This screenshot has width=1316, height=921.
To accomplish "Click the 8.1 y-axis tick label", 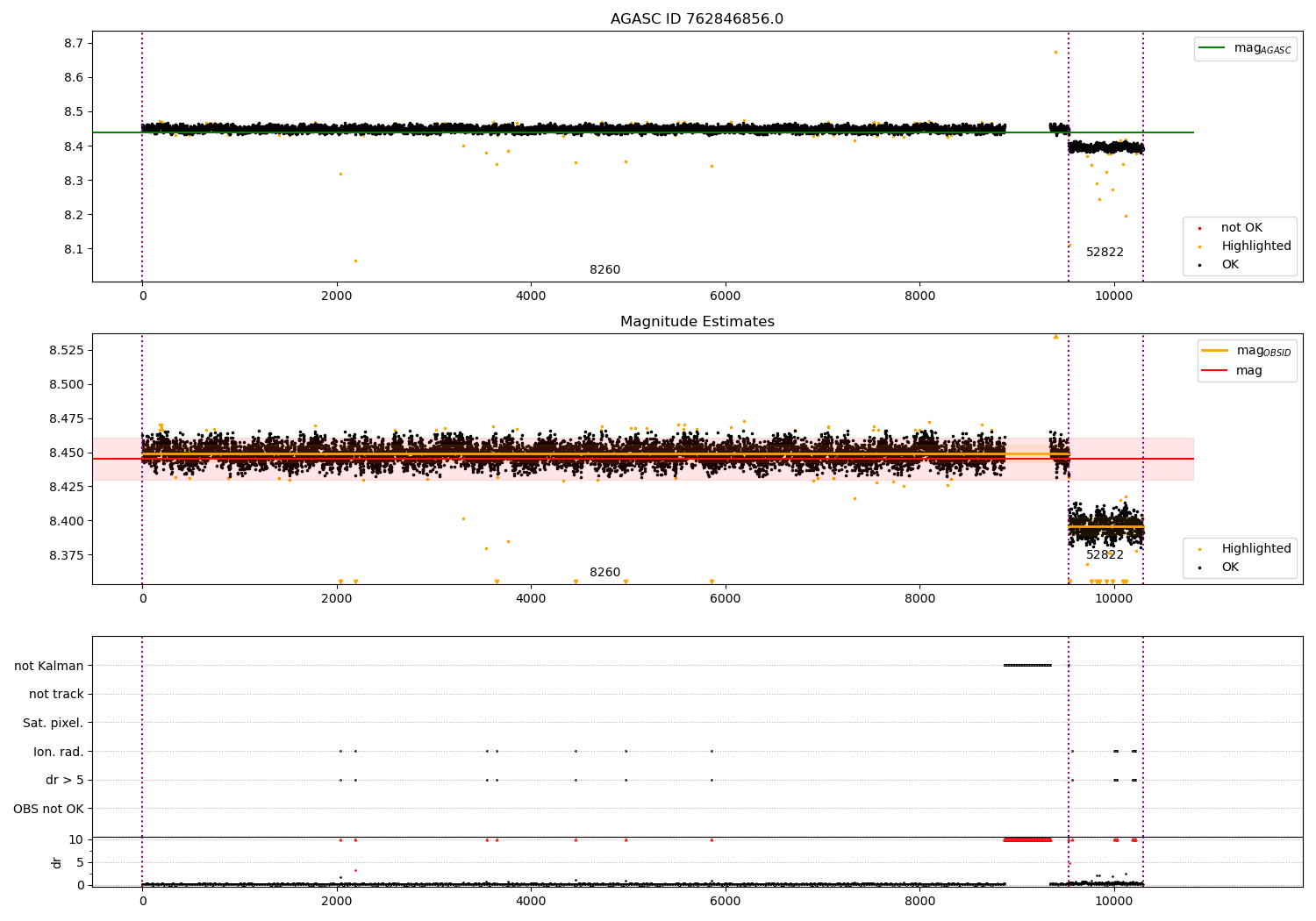I will tap(74, 249).
